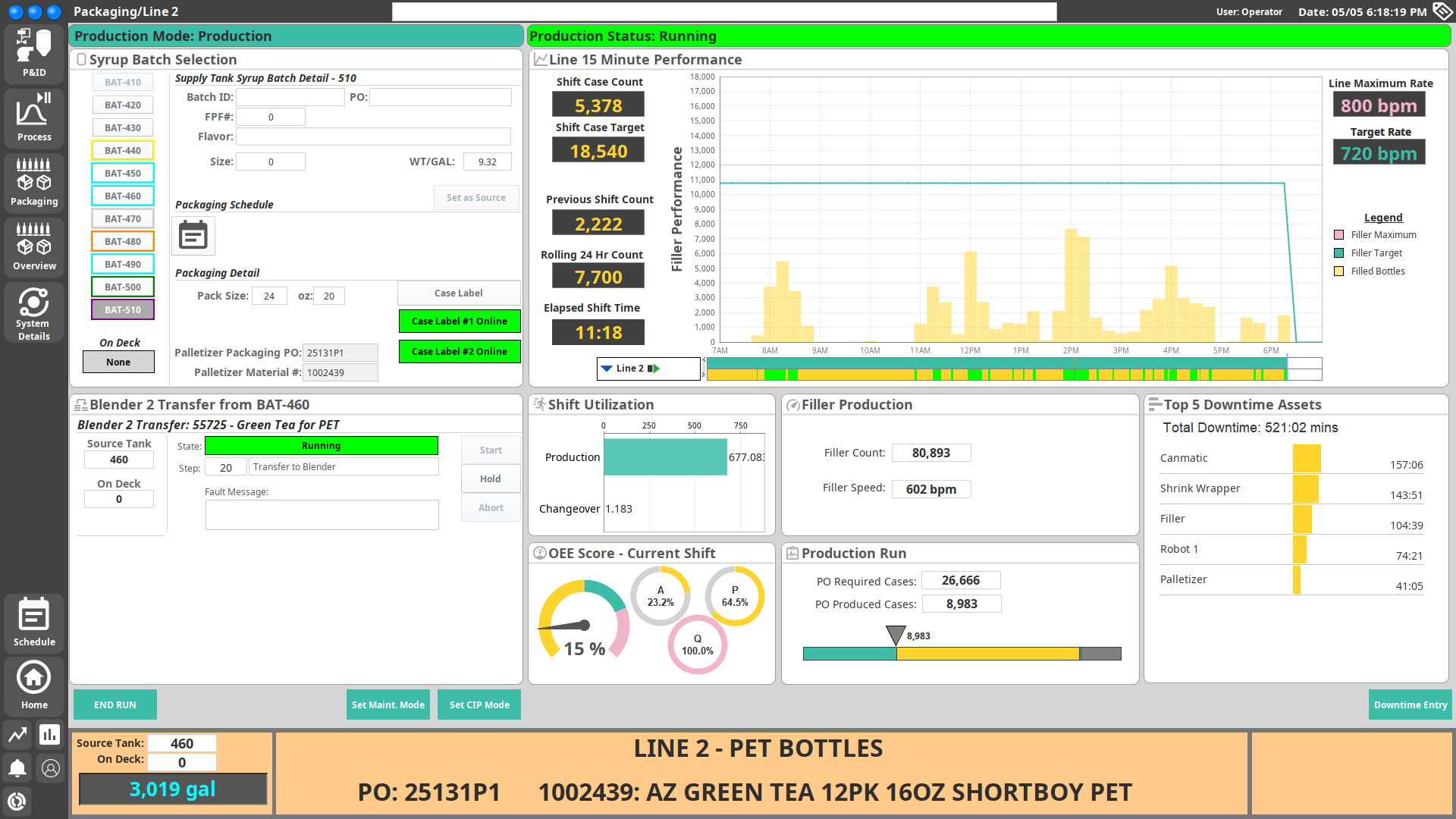Select syrup batch BAT-500
Screen dimensions: 1456x819
[123, 287]
